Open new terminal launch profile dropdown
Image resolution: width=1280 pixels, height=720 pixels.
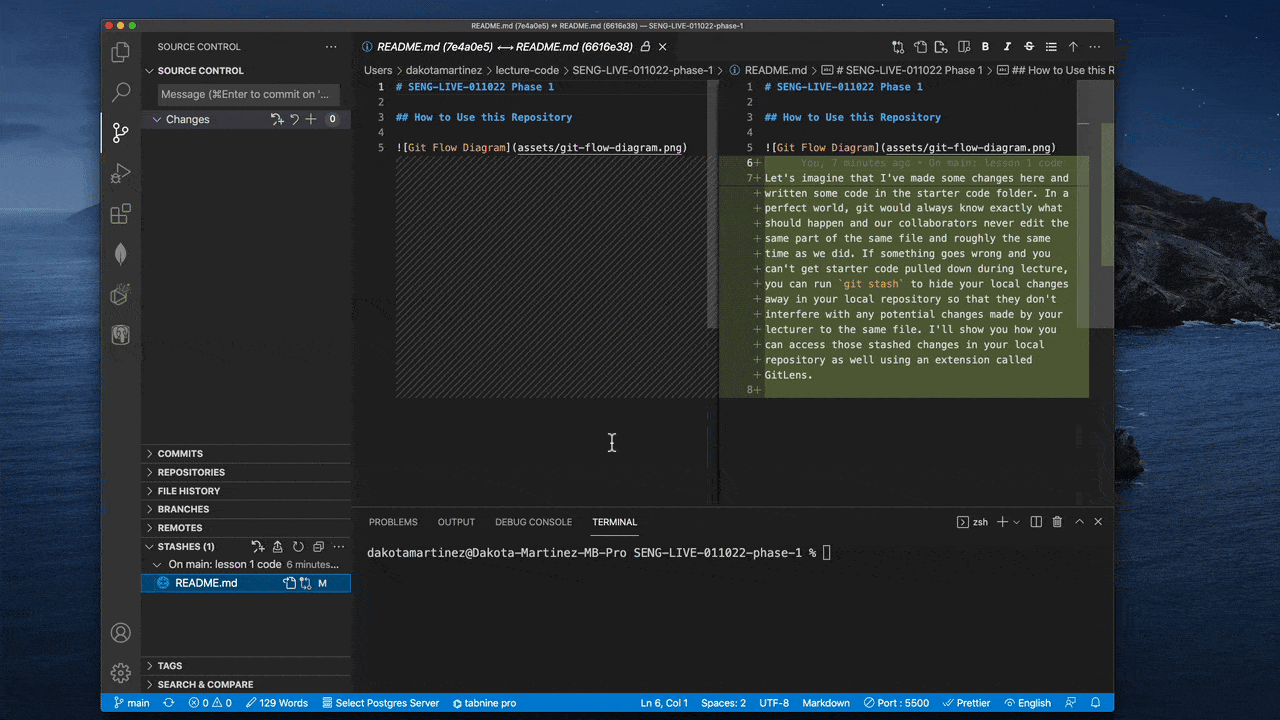pos(1017,522)
